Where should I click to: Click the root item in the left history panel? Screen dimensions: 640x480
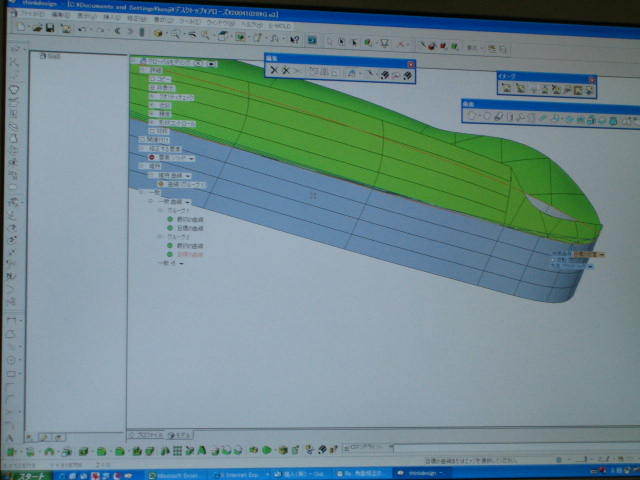tap(50, 56)
